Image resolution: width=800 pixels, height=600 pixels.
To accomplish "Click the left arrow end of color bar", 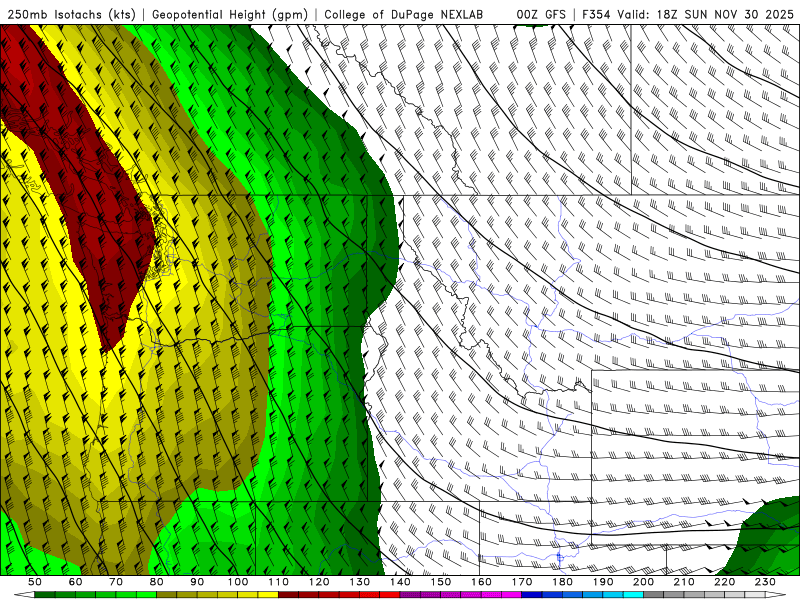I will [24, 595].
